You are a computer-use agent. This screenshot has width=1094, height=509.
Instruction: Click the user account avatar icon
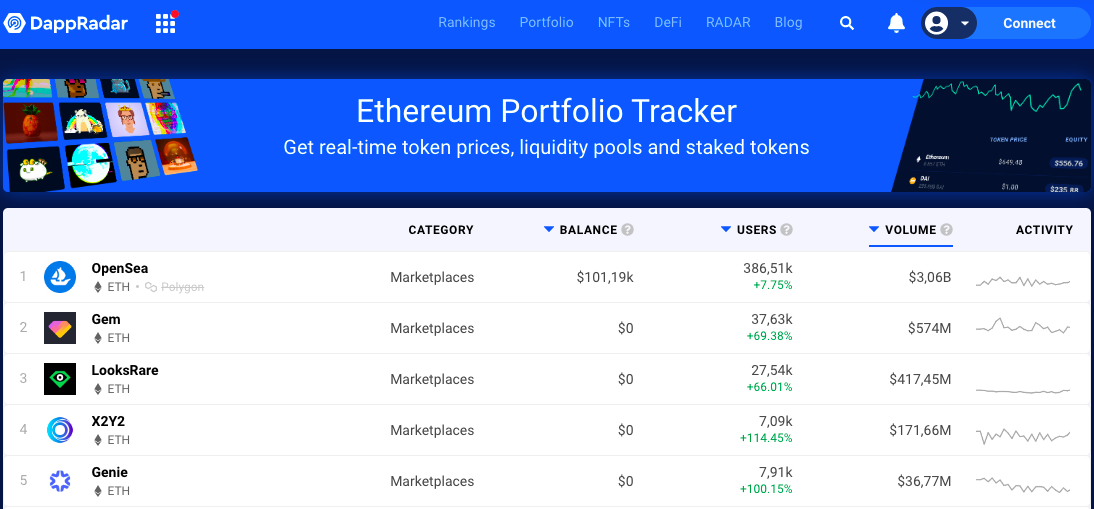pyautogui.click(x=936, y=23)
